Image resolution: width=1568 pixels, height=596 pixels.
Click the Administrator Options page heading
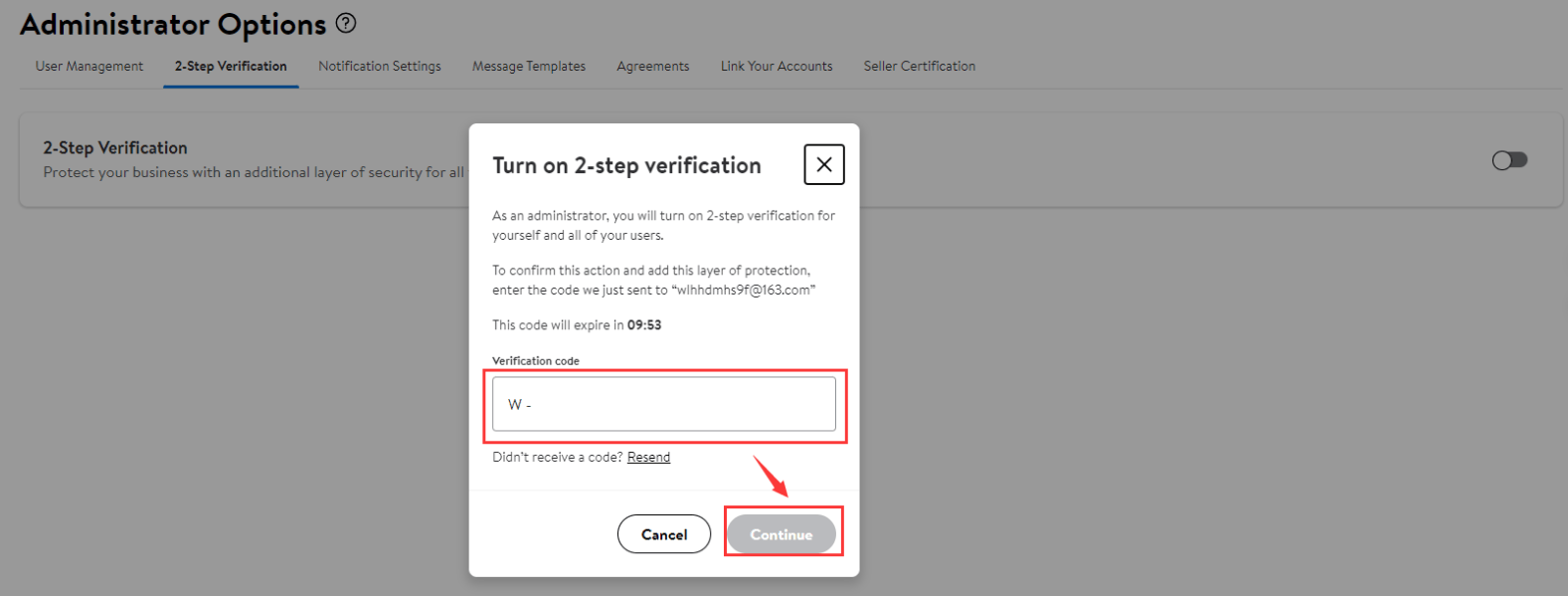tap(173, 25)
